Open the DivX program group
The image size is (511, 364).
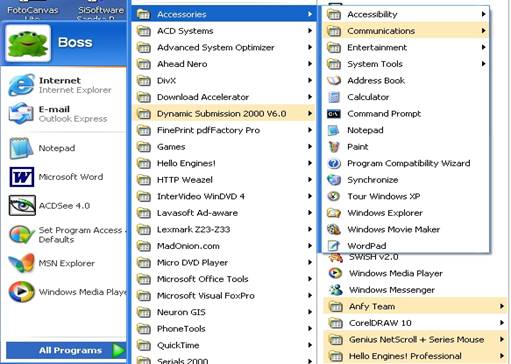224,80
